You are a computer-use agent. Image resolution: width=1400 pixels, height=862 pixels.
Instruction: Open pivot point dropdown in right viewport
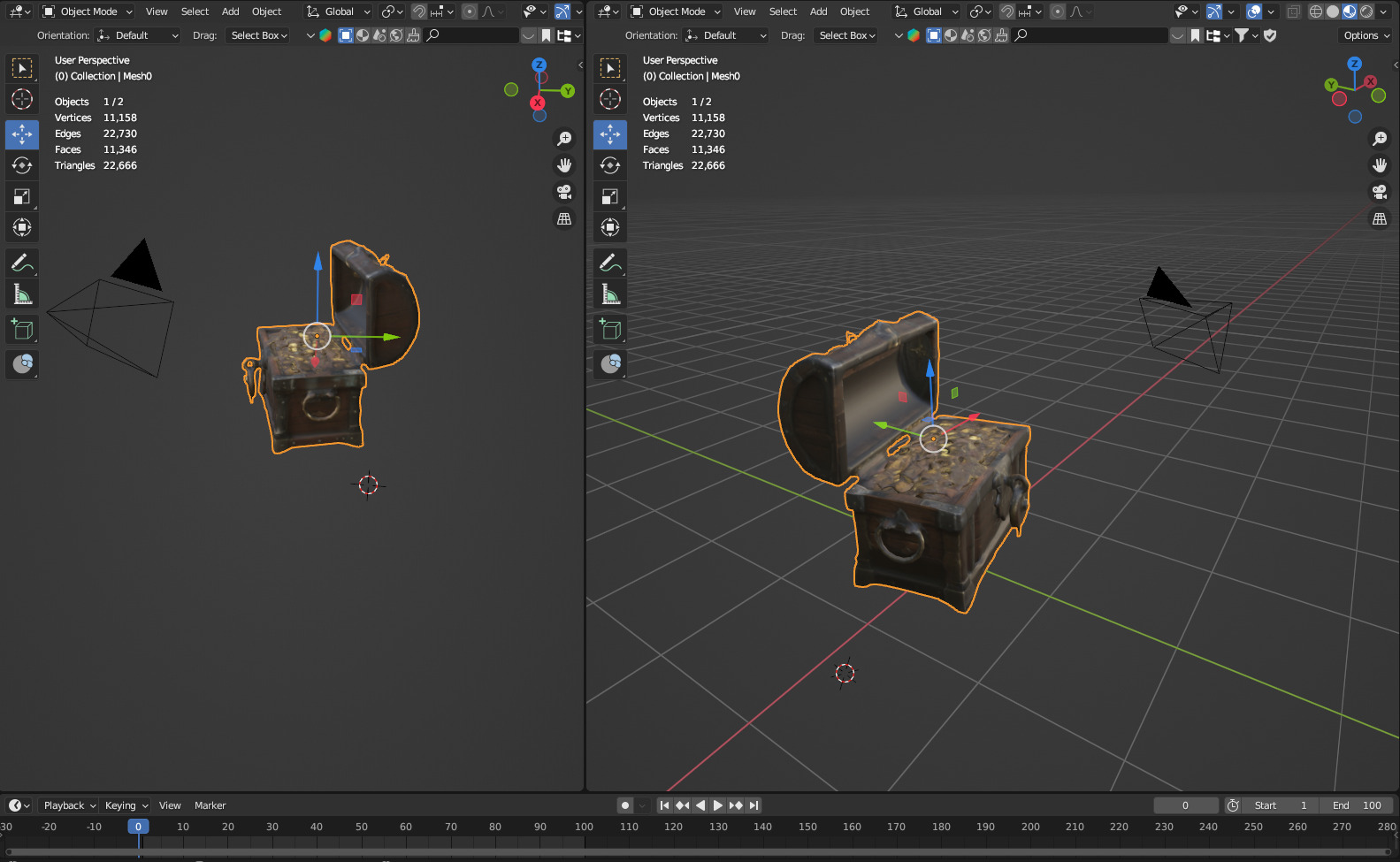tap(980, 11)
